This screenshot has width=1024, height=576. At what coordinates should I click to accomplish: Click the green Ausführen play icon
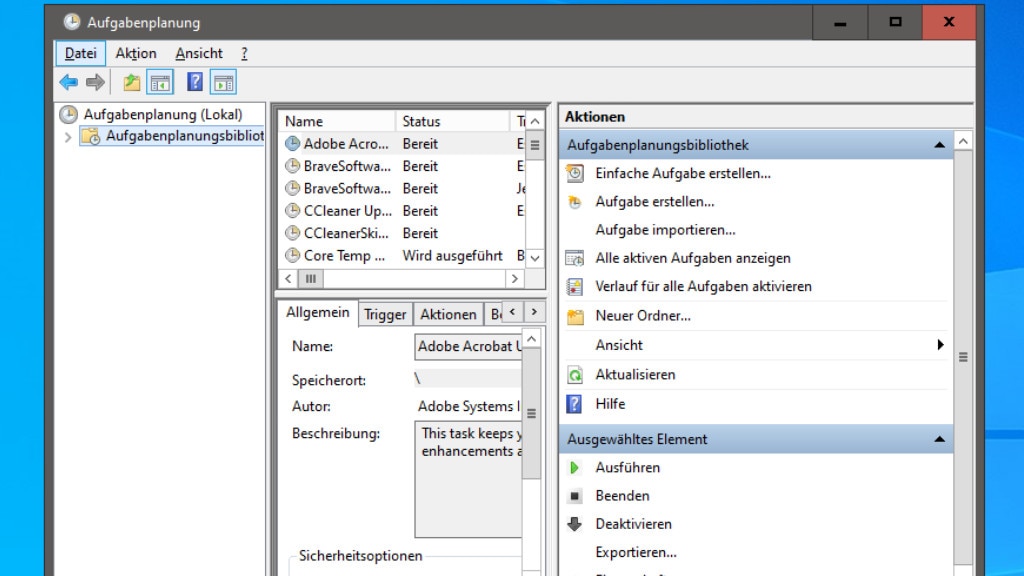[x=575, y=467]
